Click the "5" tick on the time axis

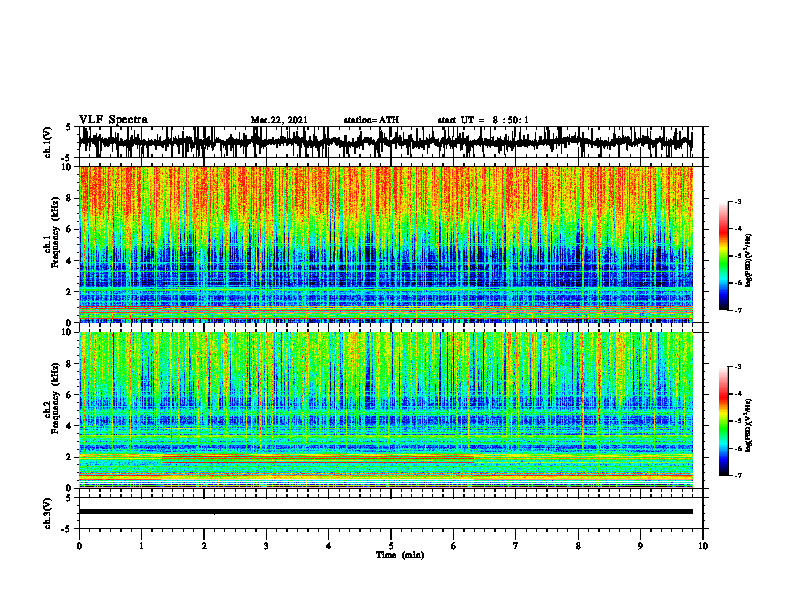[x=391, y=546]
